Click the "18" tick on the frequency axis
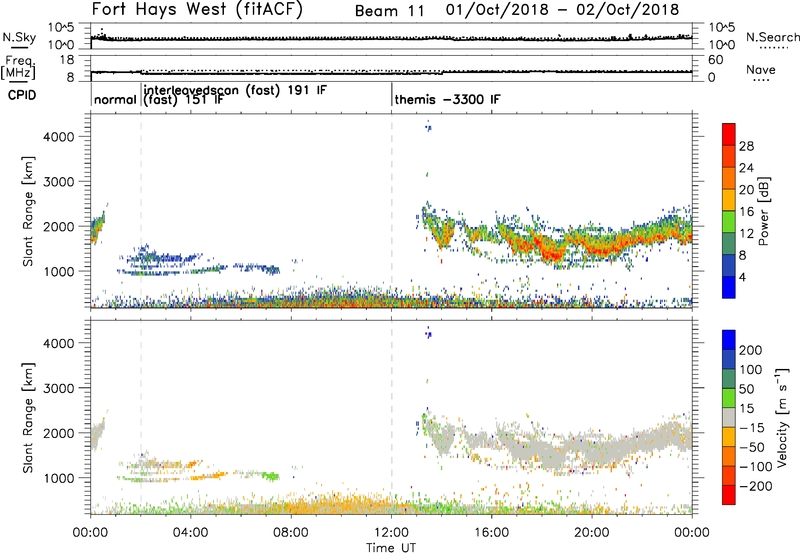 coord(67,60)
